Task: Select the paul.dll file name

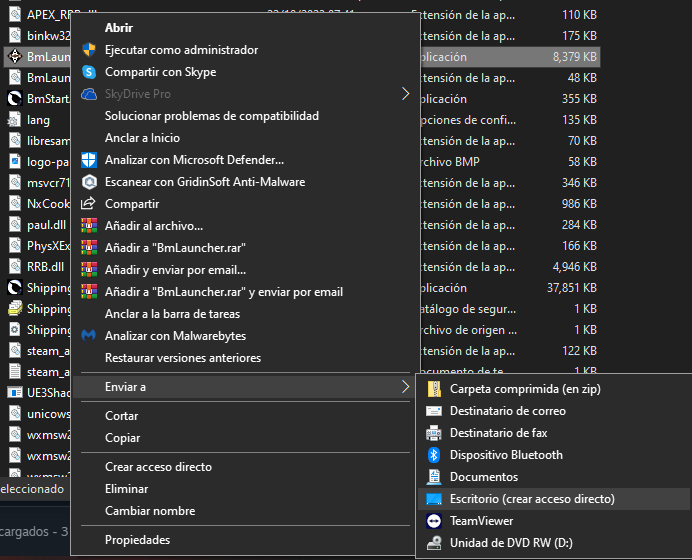Action: pos(46,225)
